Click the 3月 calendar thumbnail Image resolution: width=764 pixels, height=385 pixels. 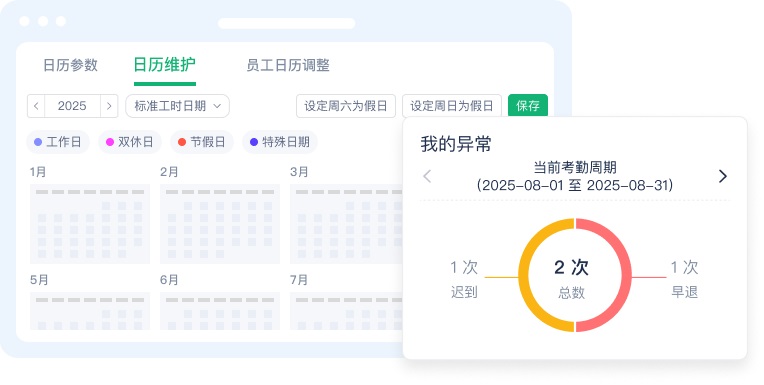pos(347,224)
